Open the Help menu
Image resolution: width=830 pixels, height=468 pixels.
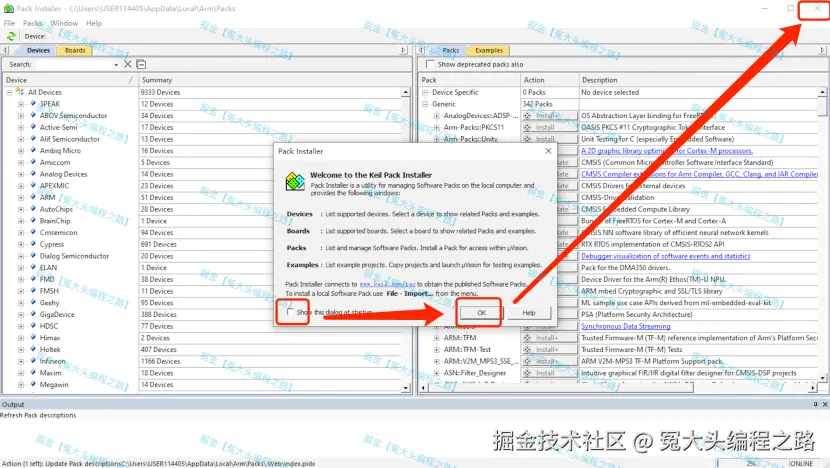[x=94, y=23]
